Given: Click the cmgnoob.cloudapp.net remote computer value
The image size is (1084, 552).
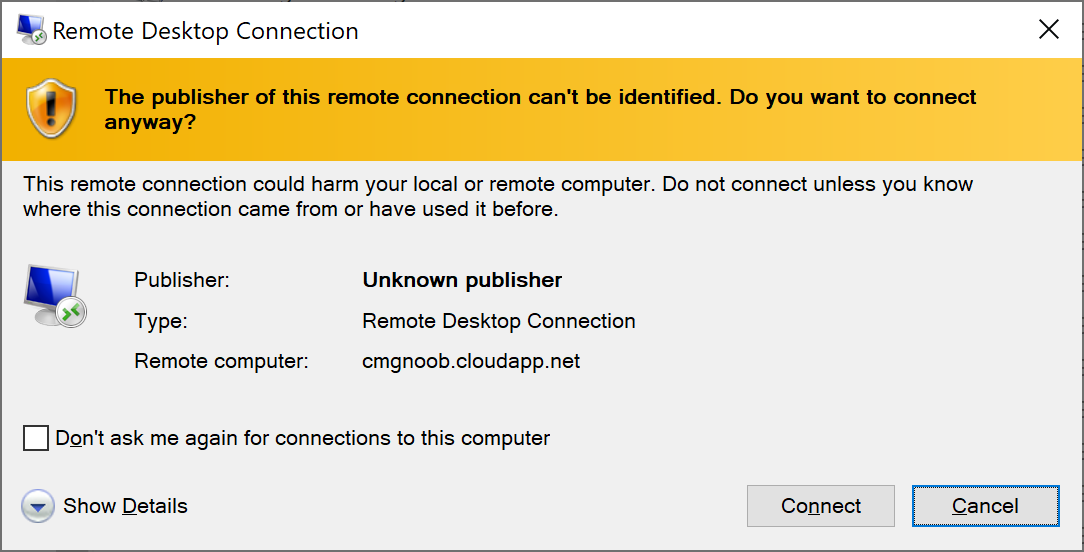Looking at the screenshot, I should coord(471,361).
